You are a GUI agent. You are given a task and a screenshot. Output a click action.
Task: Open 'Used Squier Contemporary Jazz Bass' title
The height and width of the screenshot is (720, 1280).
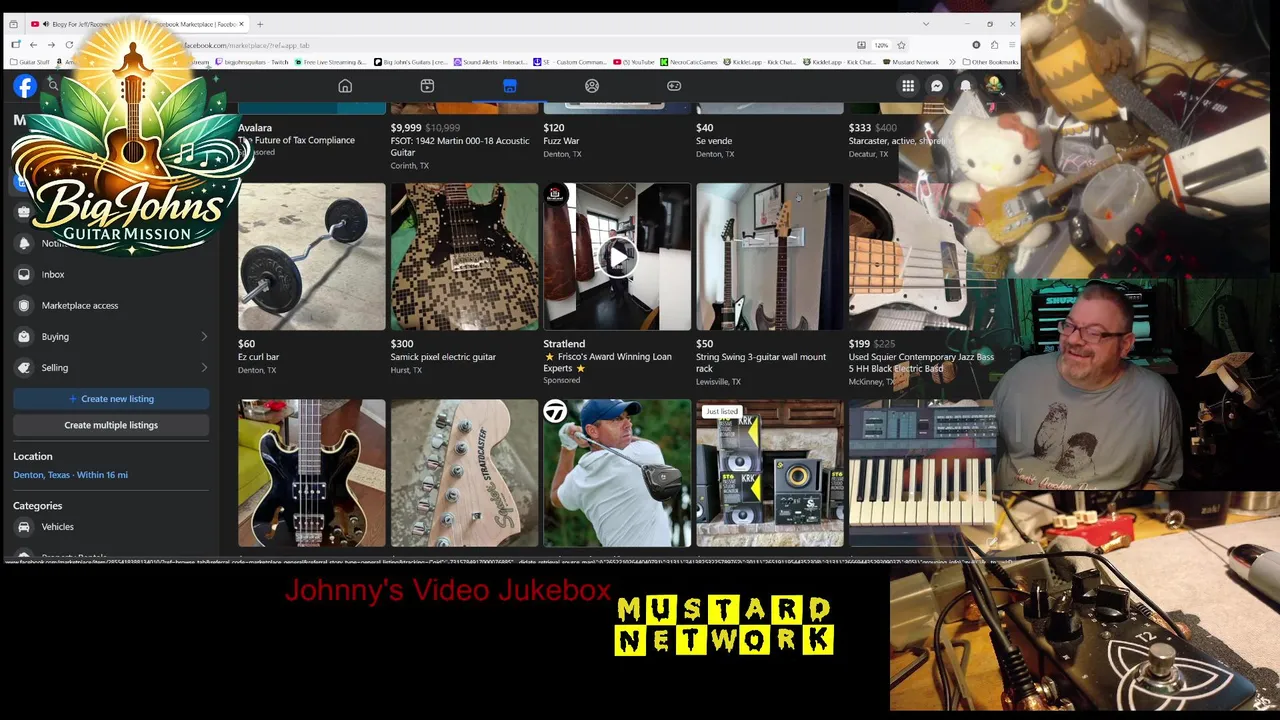pos(921,363)
